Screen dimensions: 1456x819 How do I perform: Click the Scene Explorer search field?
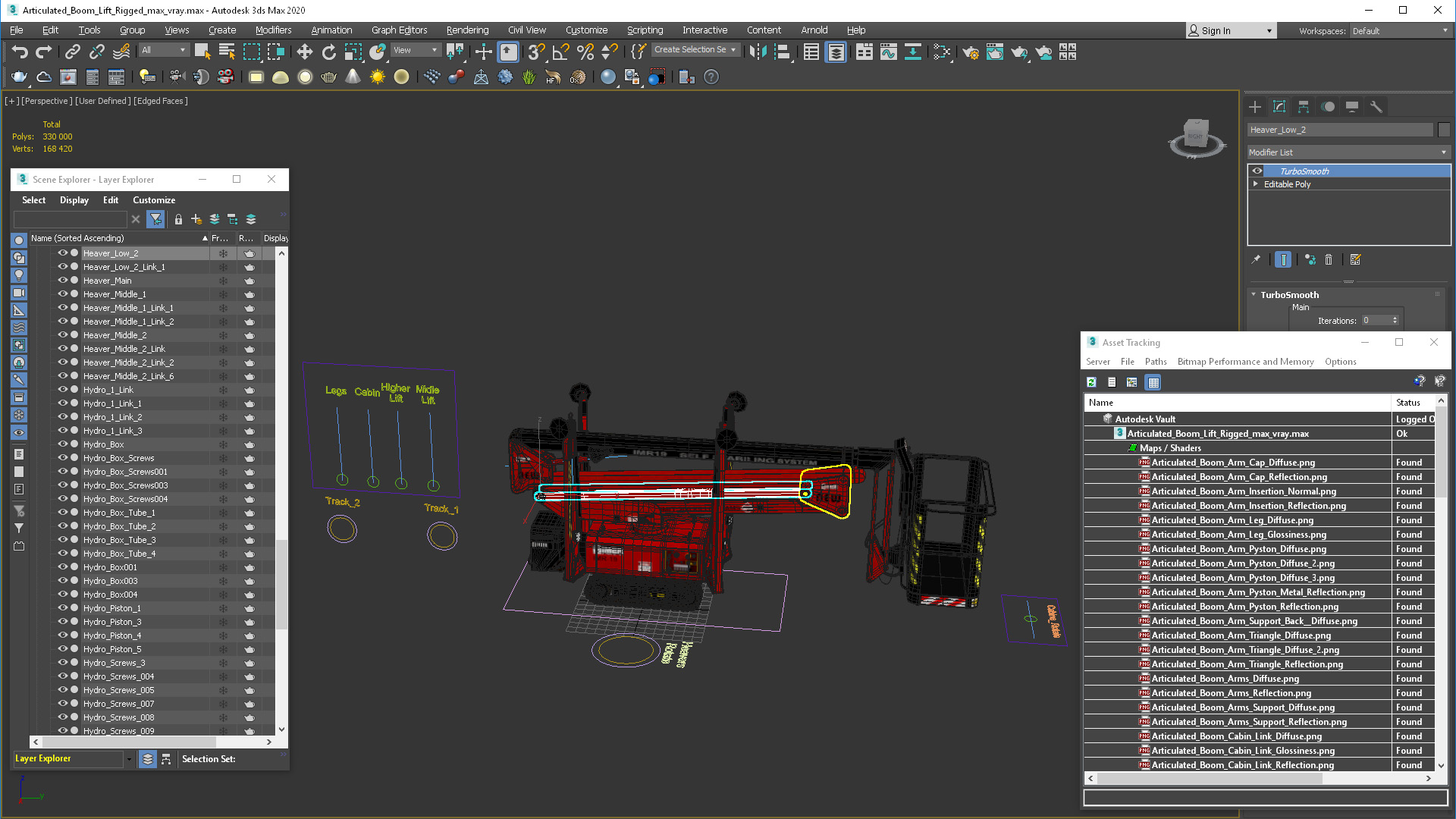click(x=71, y=219)
